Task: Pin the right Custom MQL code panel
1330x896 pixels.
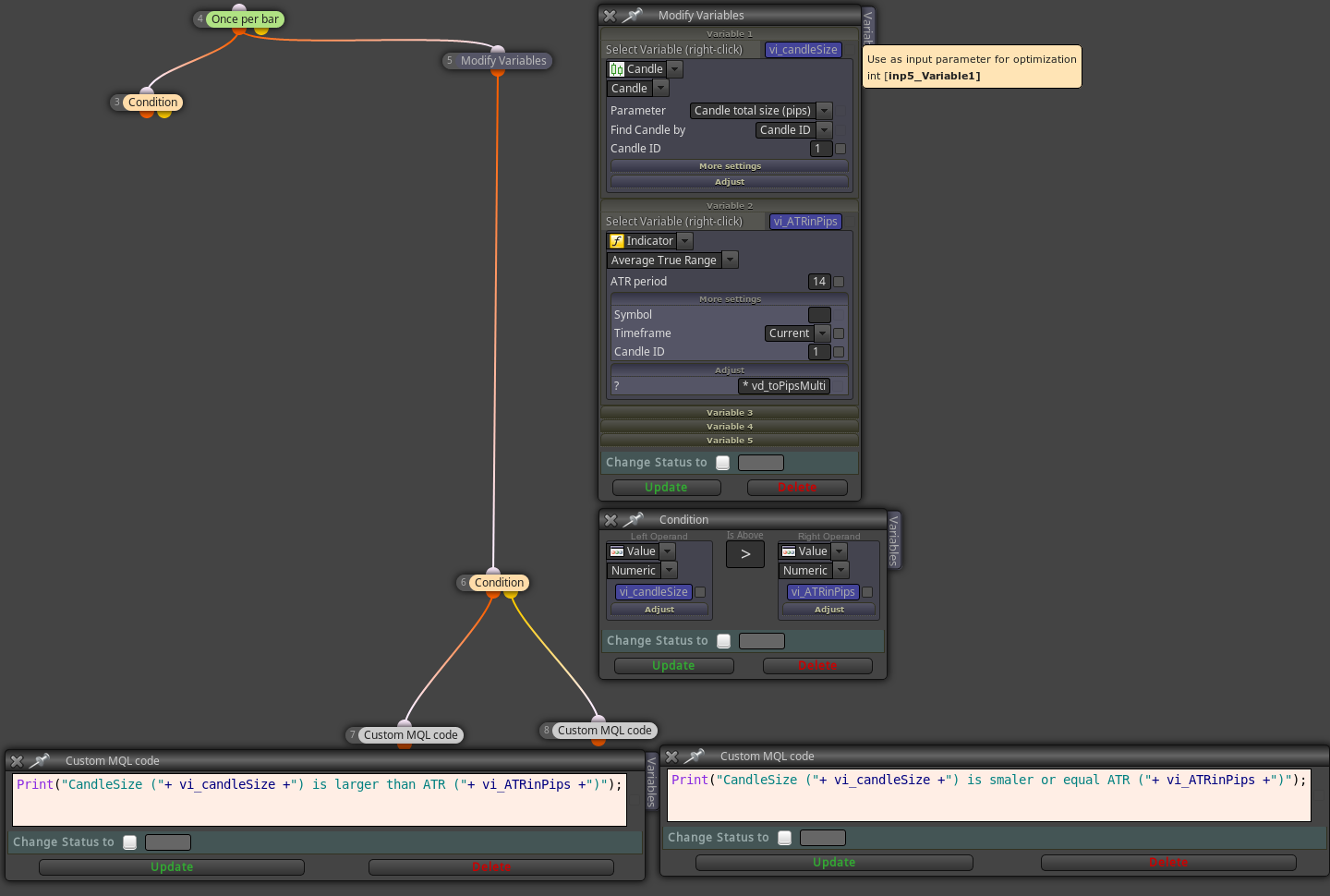Action: click(x=695, y=756)
